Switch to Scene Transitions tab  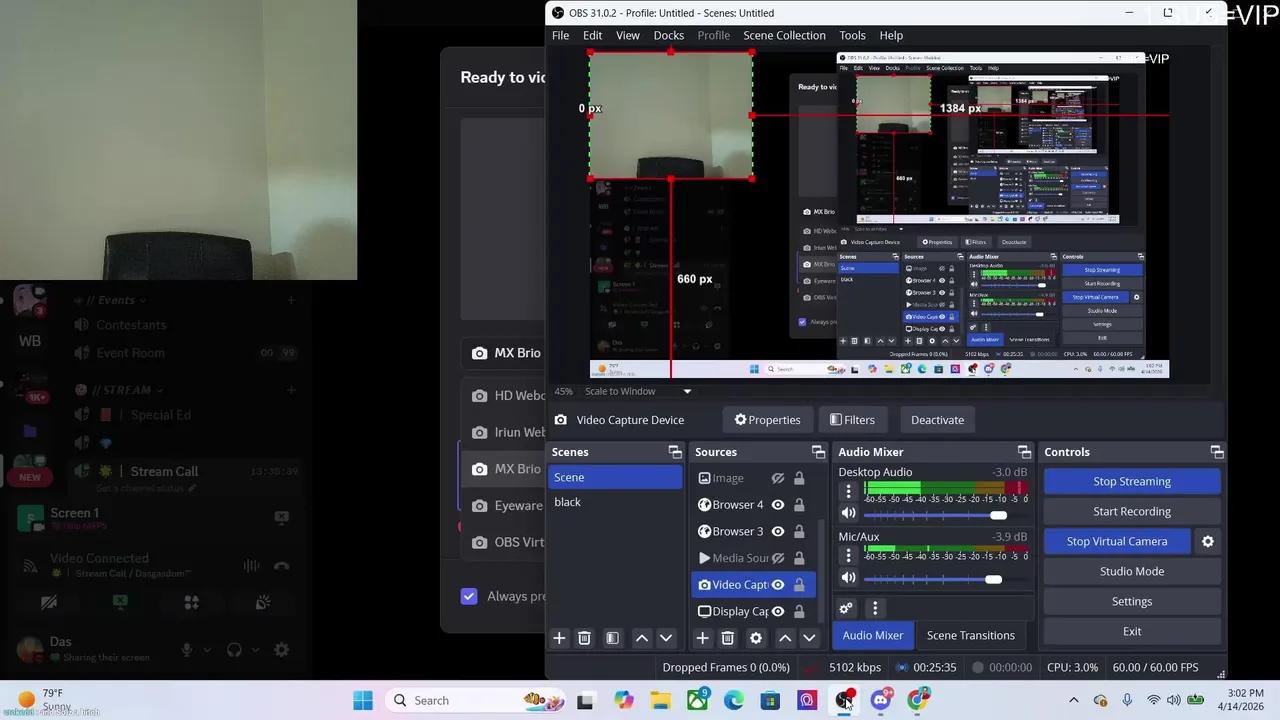(970, 635)
